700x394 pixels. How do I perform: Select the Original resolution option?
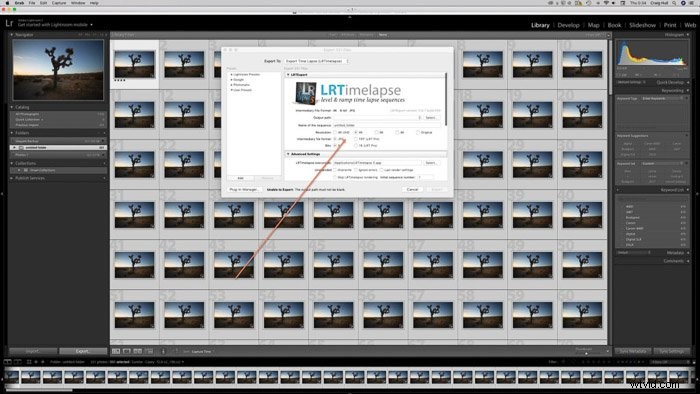point(418,133)
